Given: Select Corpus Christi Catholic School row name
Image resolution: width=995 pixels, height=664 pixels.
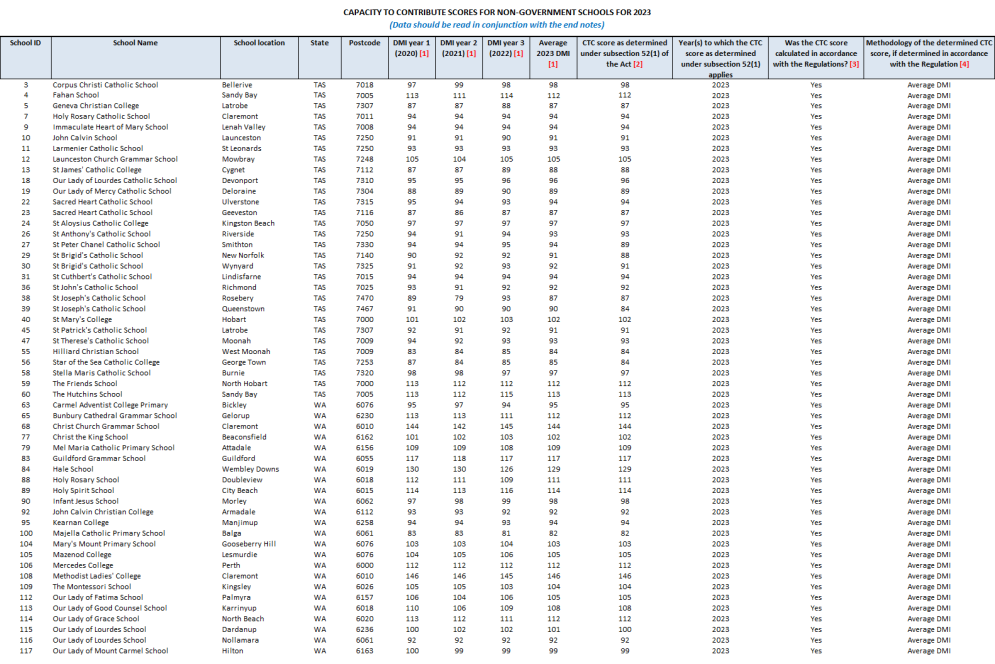Looking at the screenshot, I should 105,84.
